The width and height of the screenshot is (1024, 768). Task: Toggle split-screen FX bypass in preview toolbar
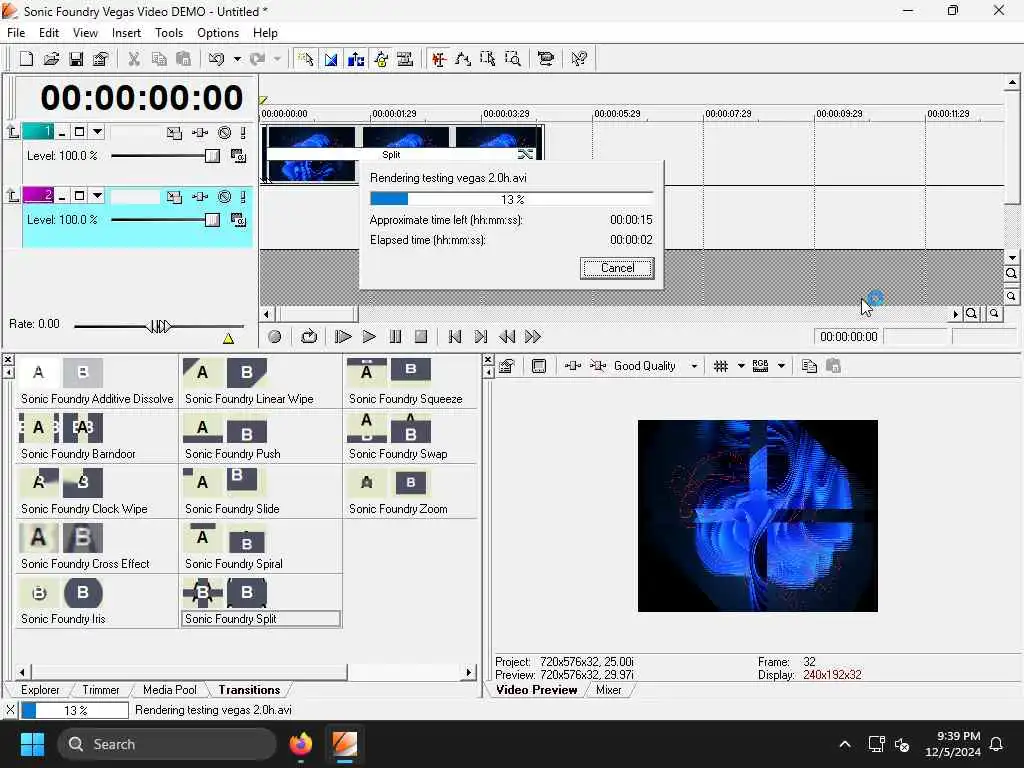[598, 366]
